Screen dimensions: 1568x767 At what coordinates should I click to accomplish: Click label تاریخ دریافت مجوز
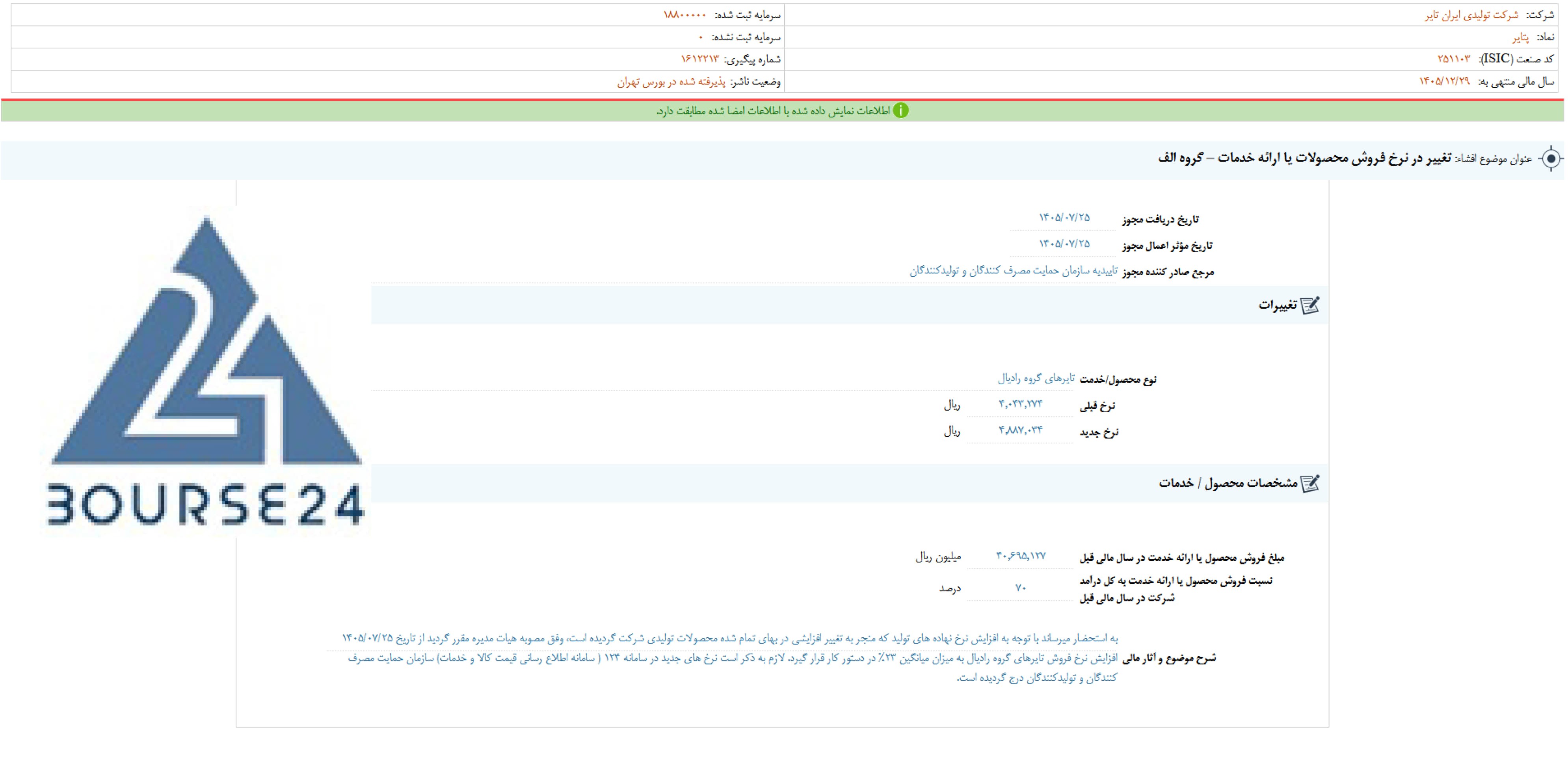pos(1161,219)
